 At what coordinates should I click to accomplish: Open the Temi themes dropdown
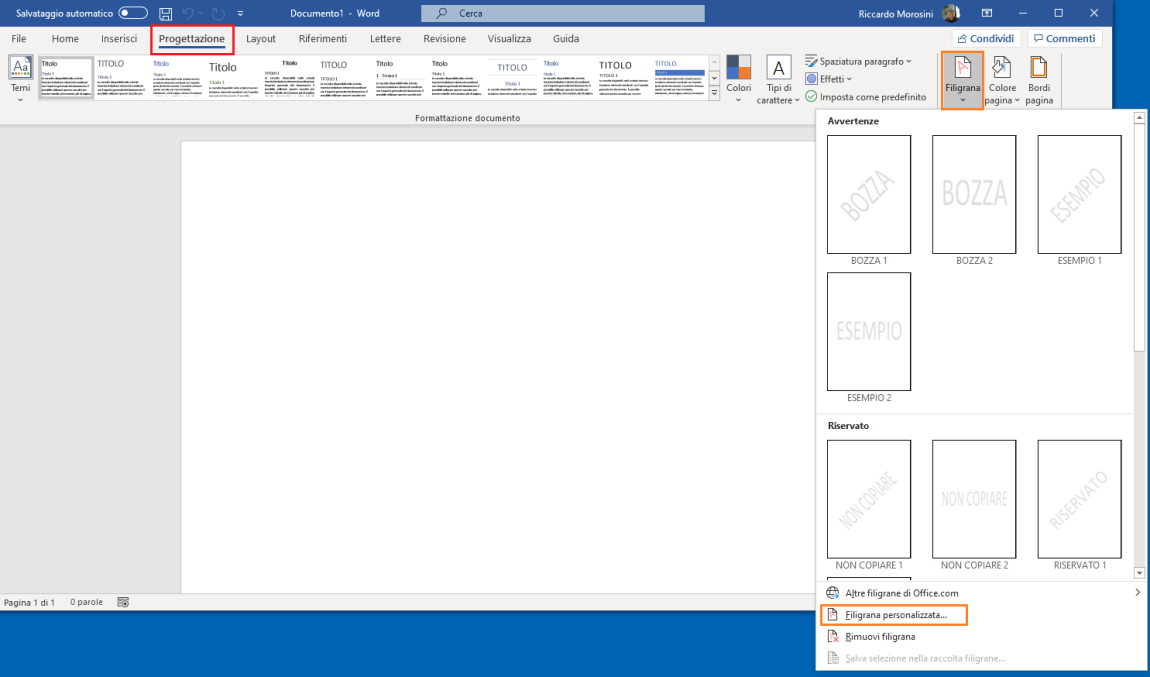coord(21,80)
